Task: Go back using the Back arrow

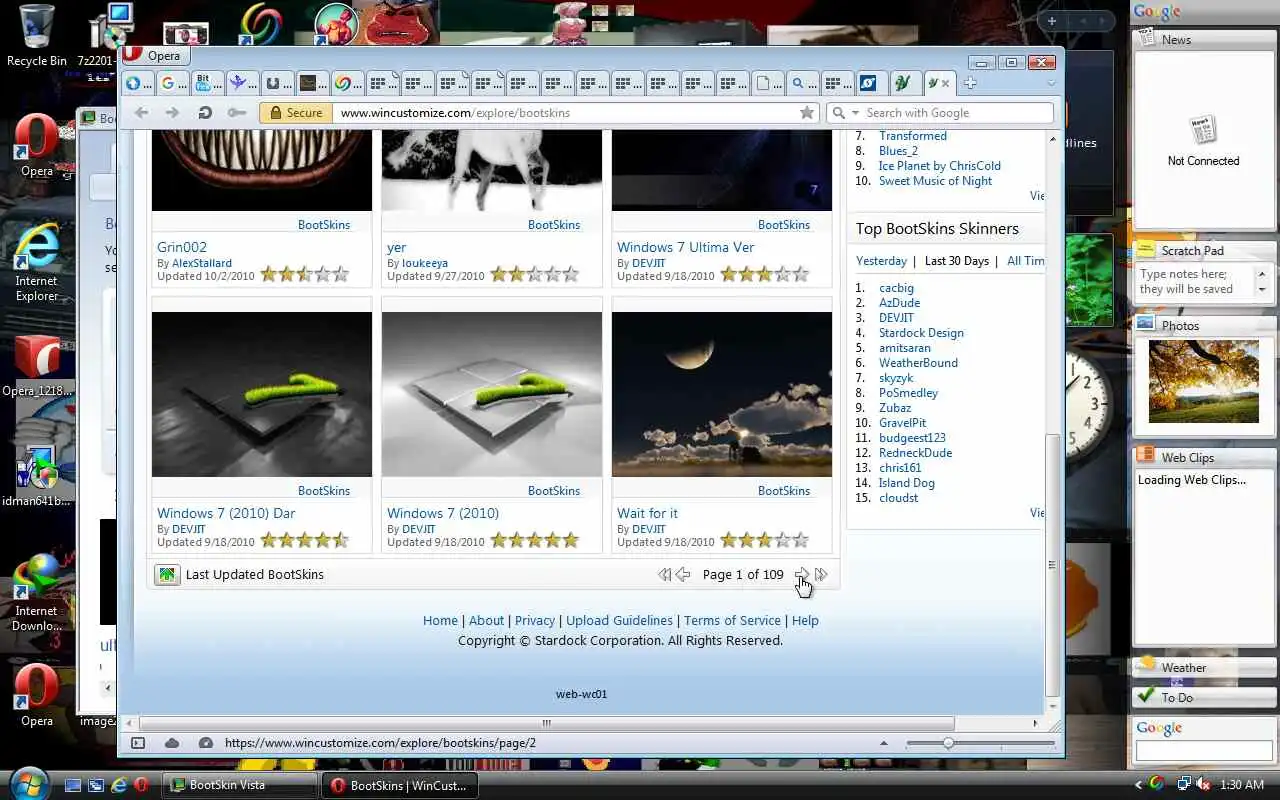Action: [x=141, y=113]
